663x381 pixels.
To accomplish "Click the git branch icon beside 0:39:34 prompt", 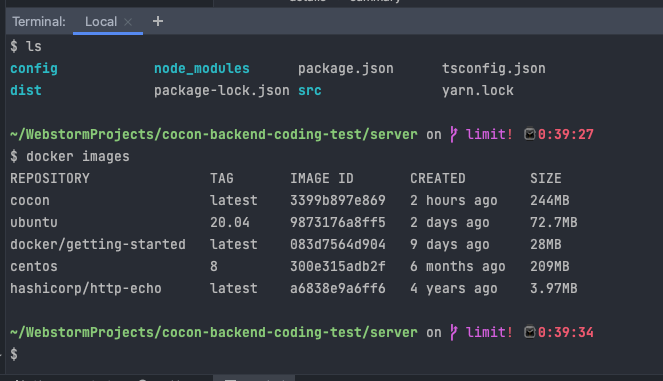I will click(454, 332).
